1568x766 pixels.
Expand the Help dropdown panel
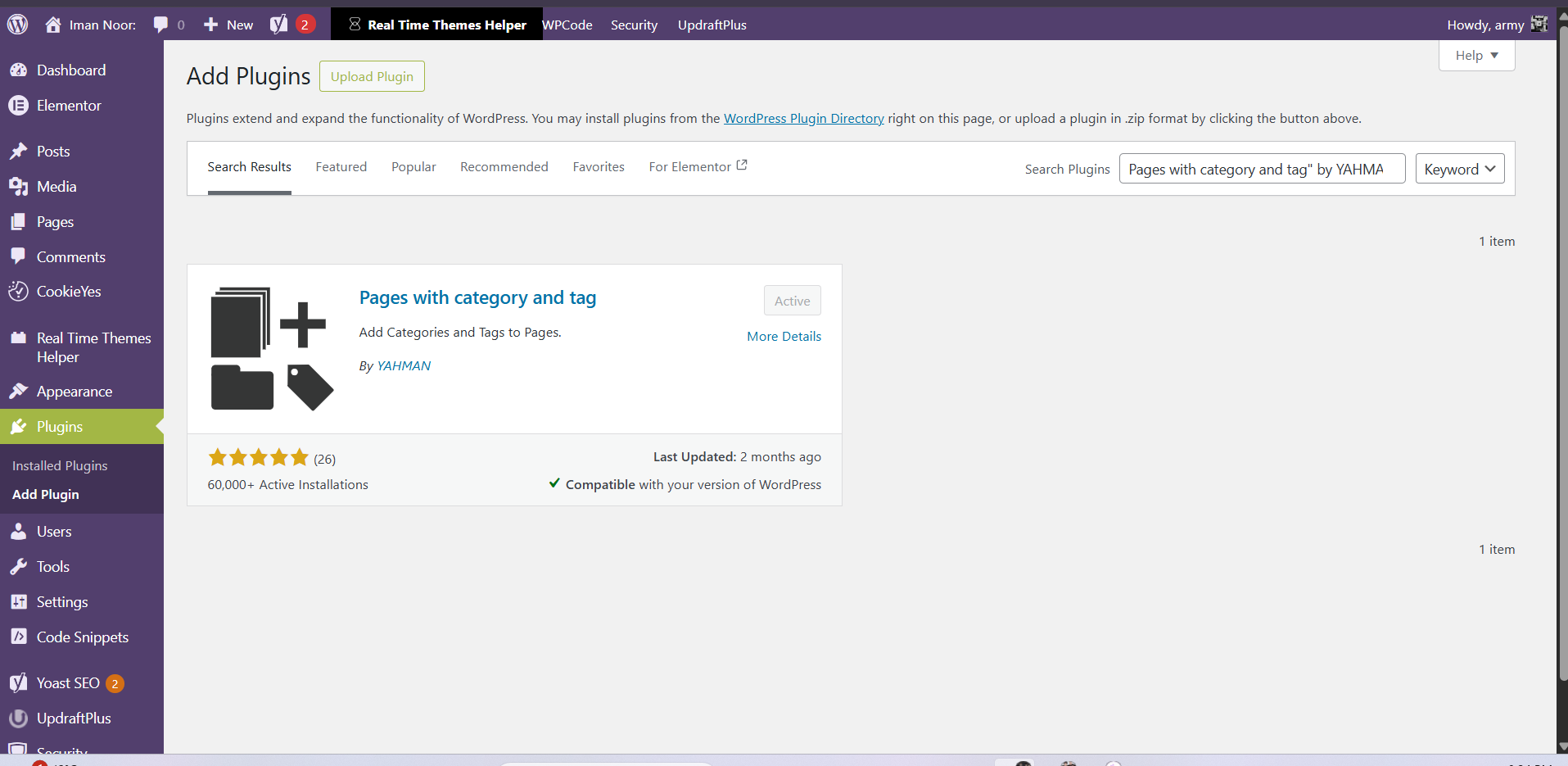pos(1477,56)
